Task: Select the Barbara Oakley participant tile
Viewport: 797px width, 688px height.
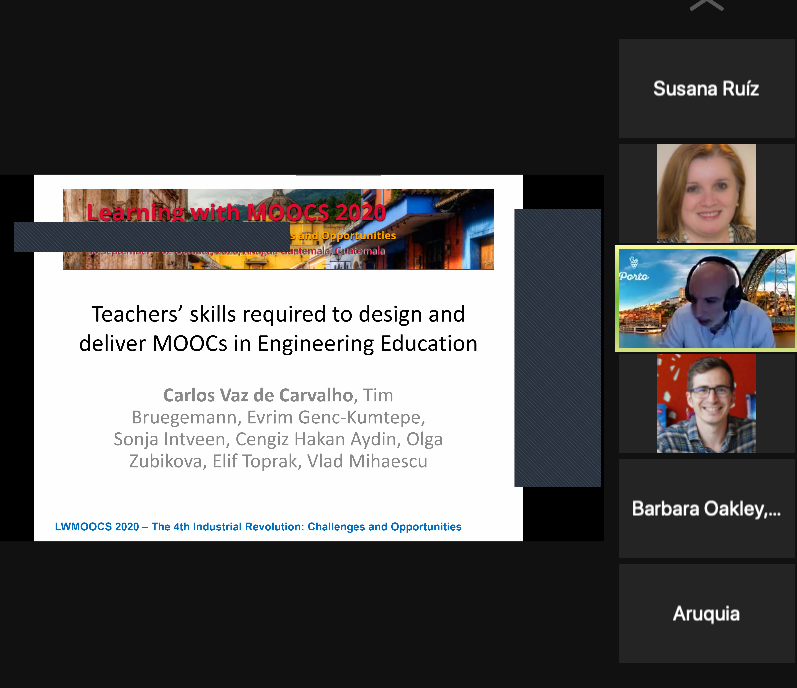Action: pyautogui.click(x=707, y=509)
